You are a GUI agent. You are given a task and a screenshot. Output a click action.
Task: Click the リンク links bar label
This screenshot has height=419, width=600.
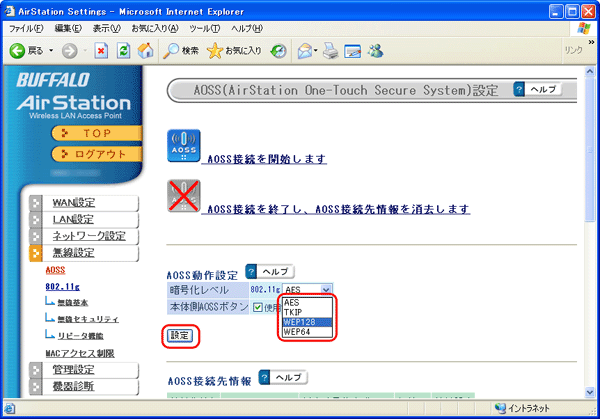(x=573, y=50)
